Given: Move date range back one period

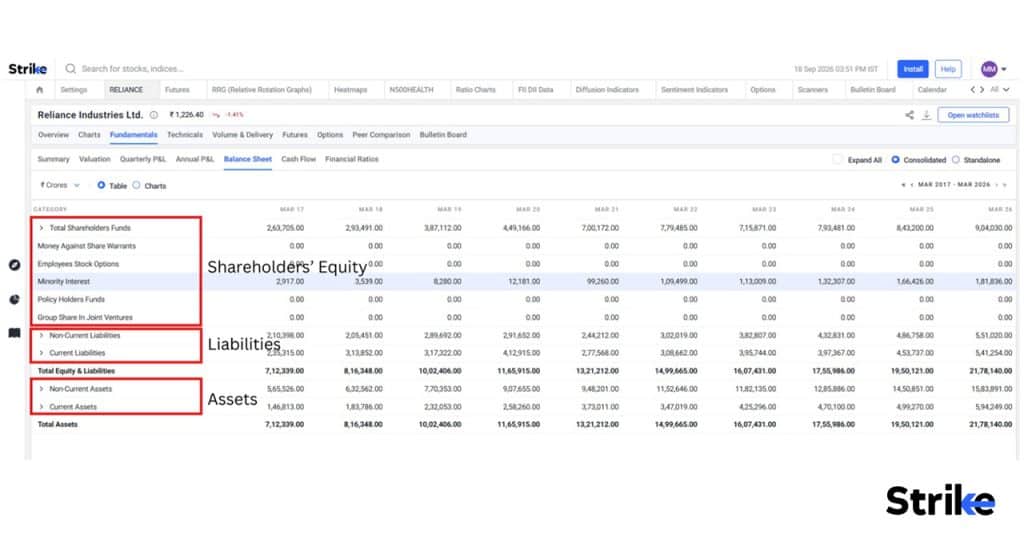Looking at the screenshot, I should tap(912, 185).
